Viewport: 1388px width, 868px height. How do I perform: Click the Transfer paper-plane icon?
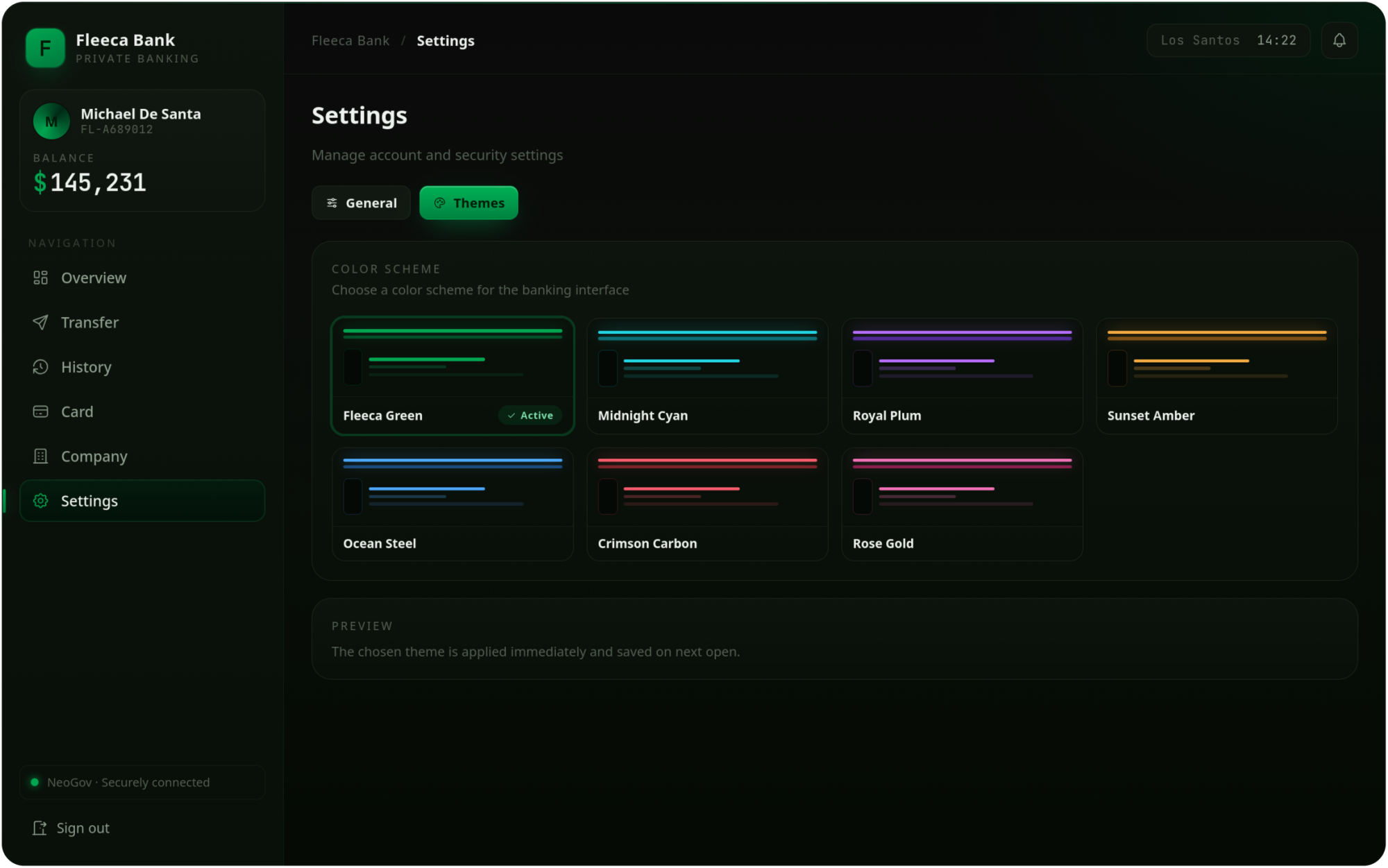click(40, 322)
